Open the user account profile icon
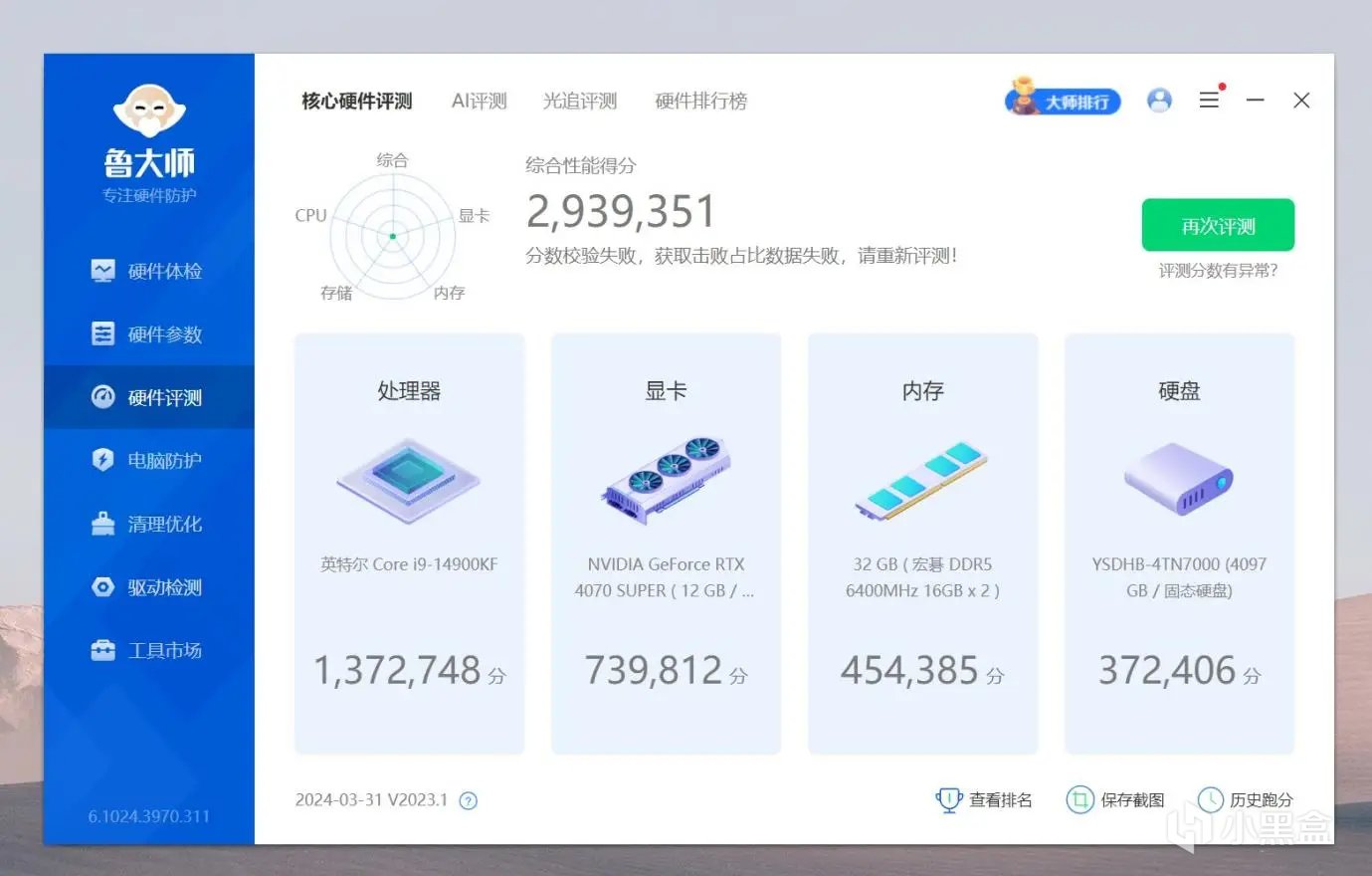Screen dimensions: 1372x876 tap(1159, 100)
